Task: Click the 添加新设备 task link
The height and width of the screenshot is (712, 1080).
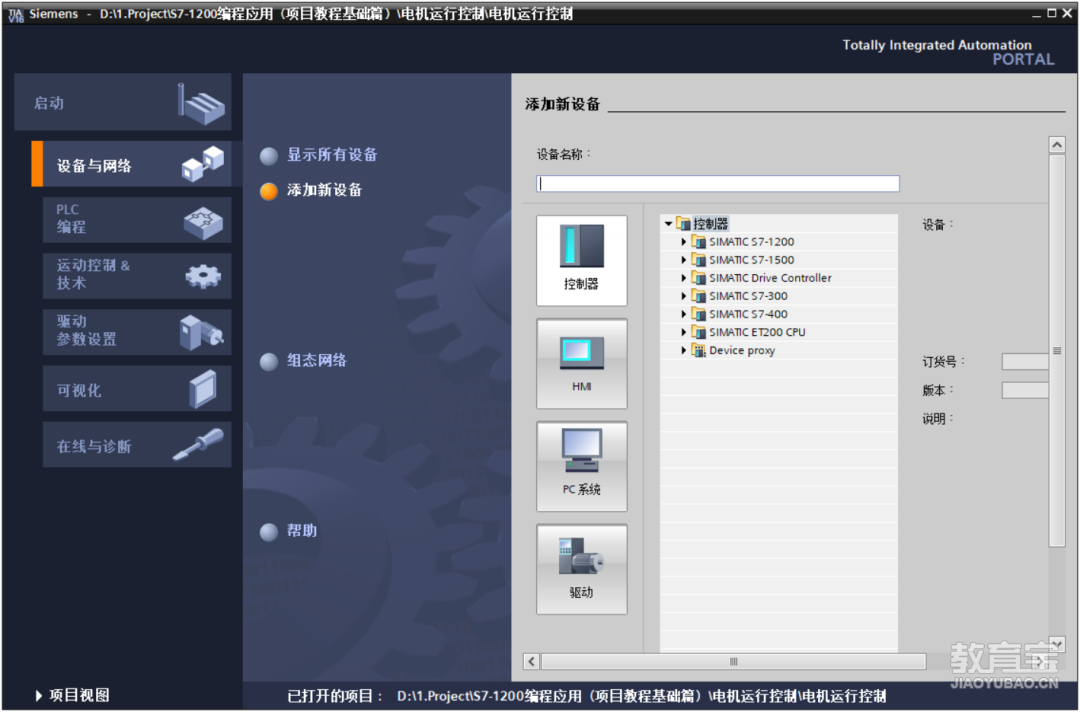Action: (x=324, y=190)
